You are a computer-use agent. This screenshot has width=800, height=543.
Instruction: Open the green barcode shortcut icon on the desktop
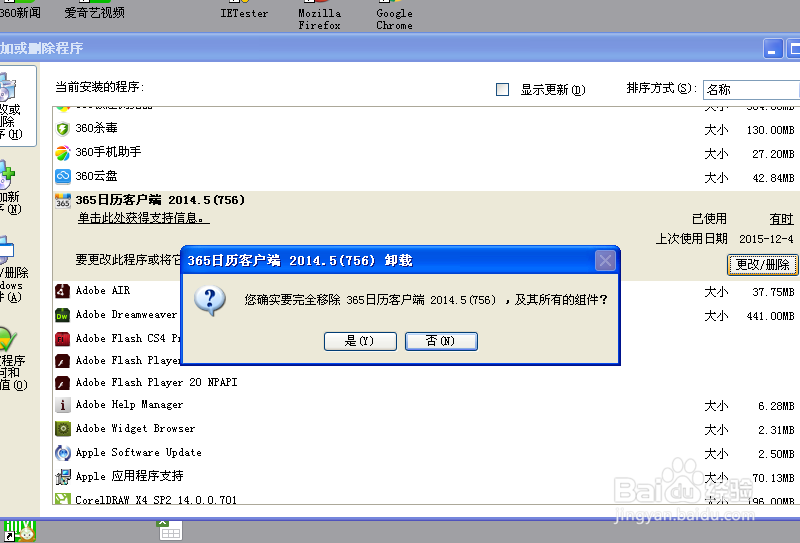click(x=19, y=531)
